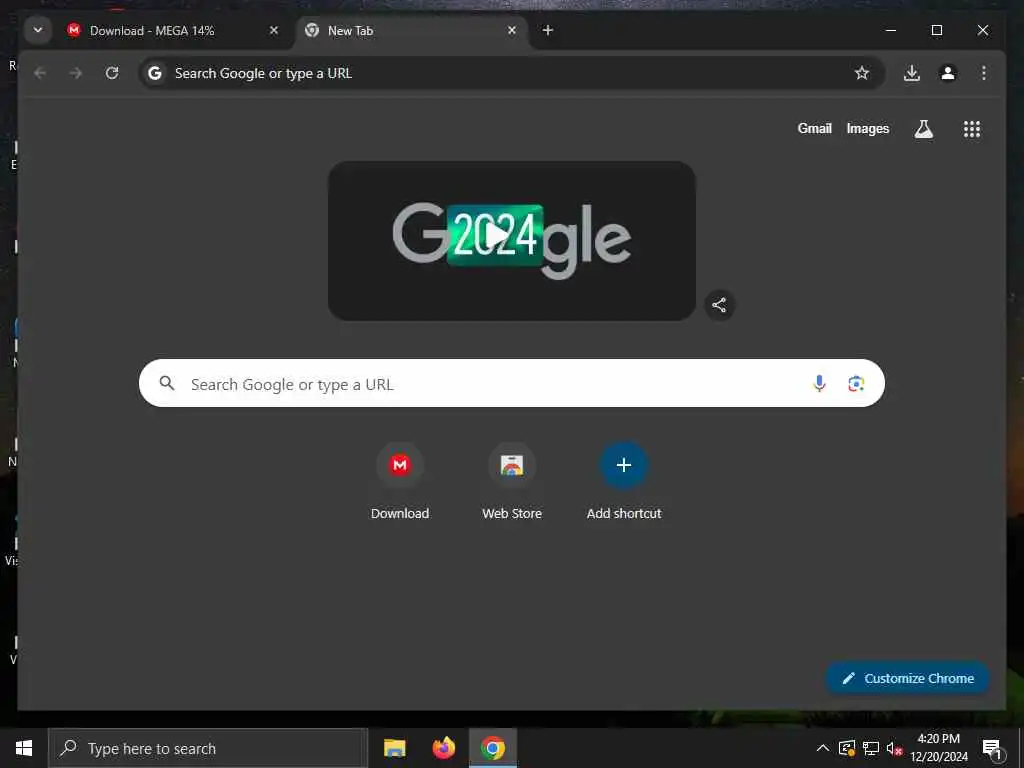The image size is (1024, 768).
Task: Reload the page
Action: point(112,73)
